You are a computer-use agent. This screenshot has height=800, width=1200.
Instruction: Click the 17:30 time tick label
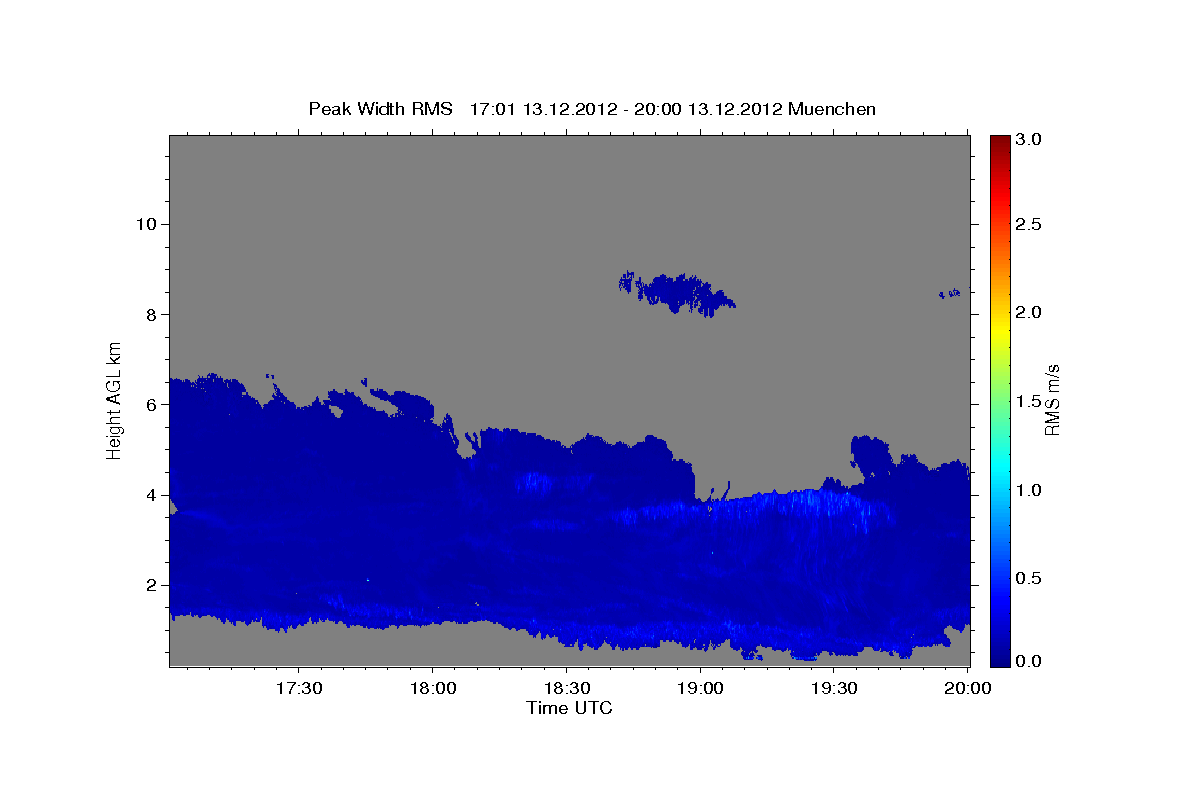(298, 689)
